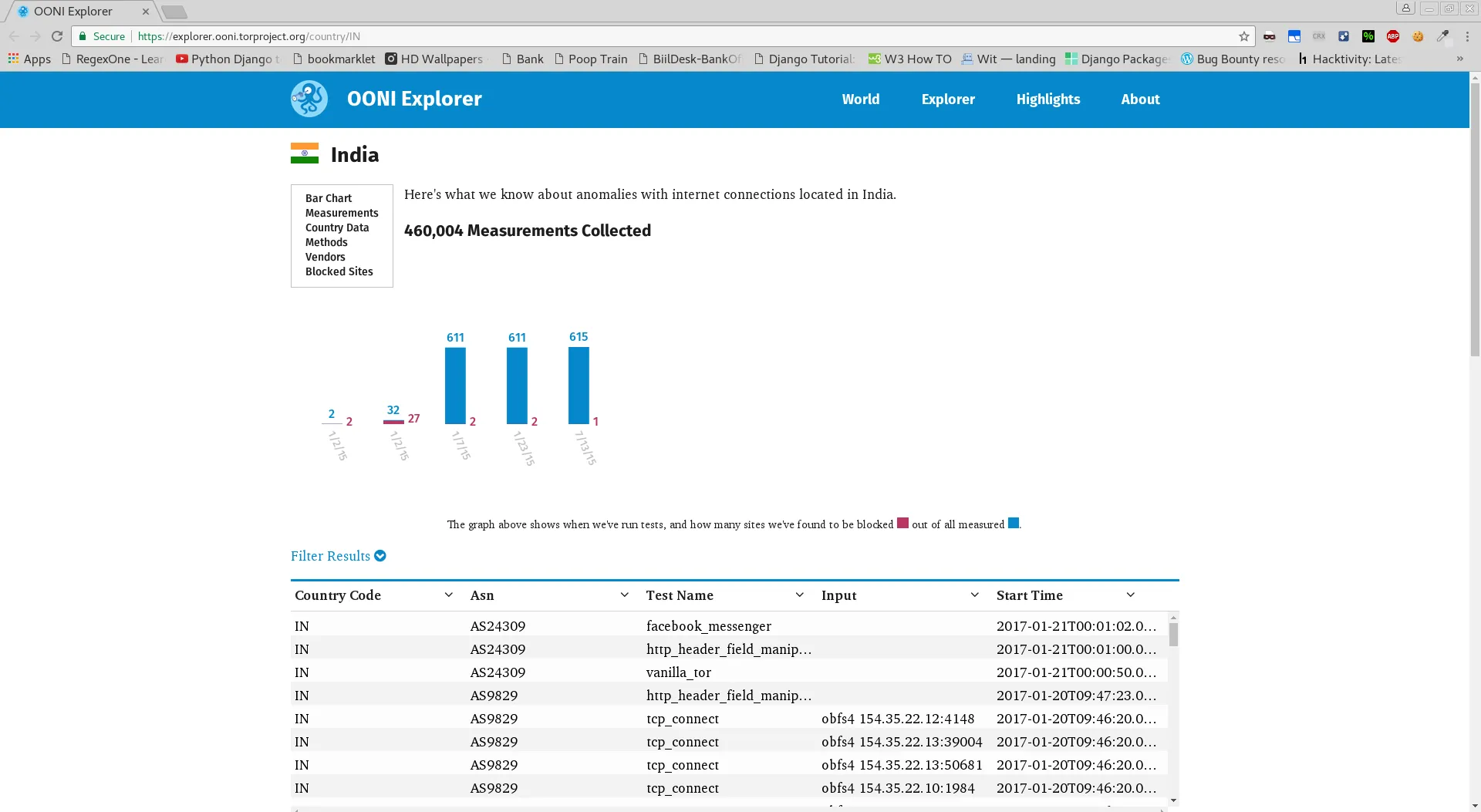The height and width of the screenshot is (812, 1481).
Task: Open the masked incognito-face extension
Action: click(1269, 36)
